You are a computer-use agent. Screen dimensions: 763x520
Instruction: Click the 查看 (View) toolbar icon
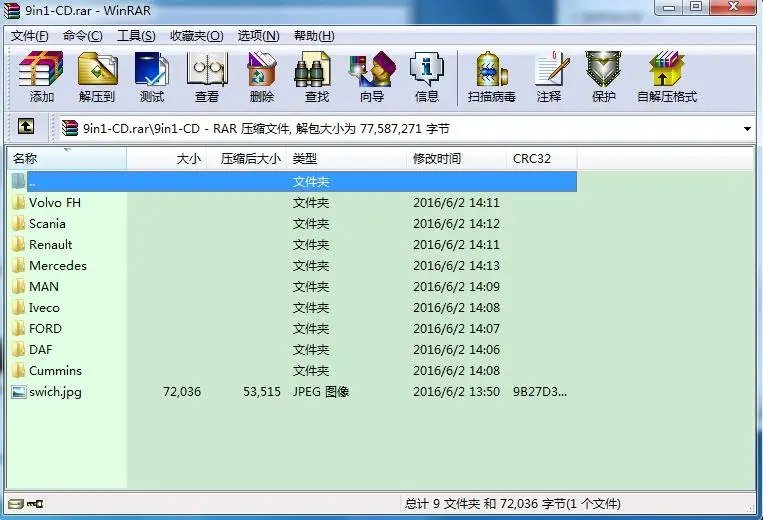click(x=207, y=77)
